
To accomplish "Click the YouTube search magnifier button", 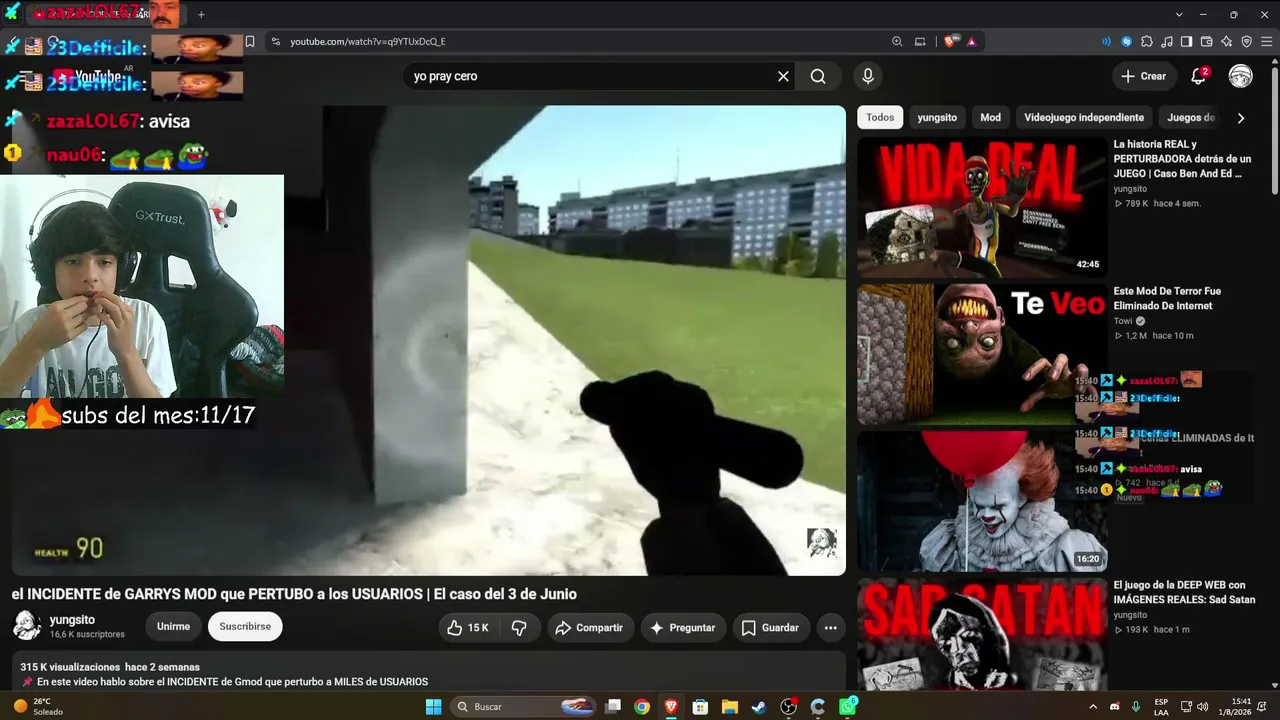I will pos(818,76).
